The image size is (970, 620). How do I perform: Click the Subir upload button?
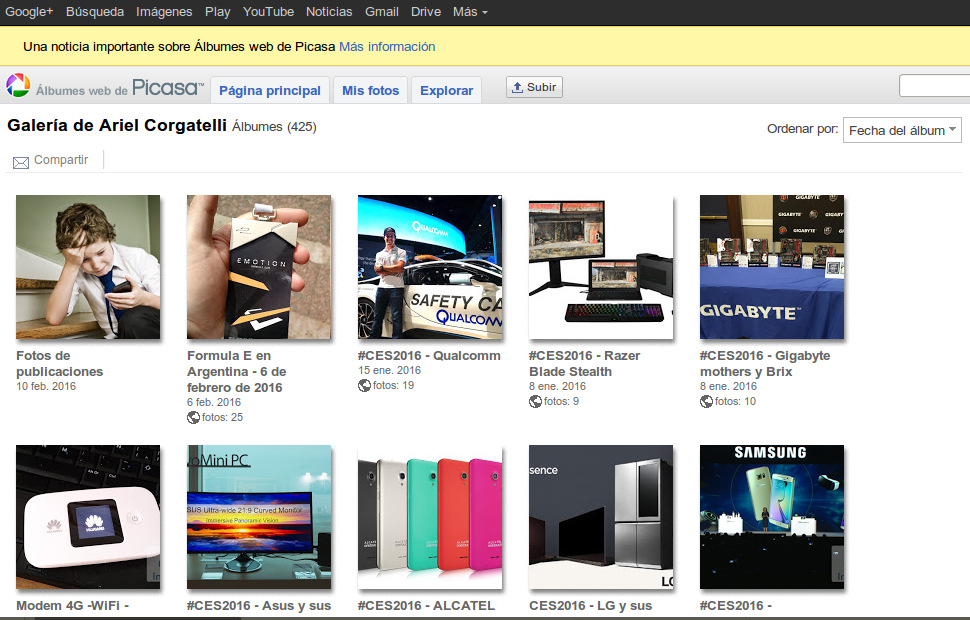point(534,87)
